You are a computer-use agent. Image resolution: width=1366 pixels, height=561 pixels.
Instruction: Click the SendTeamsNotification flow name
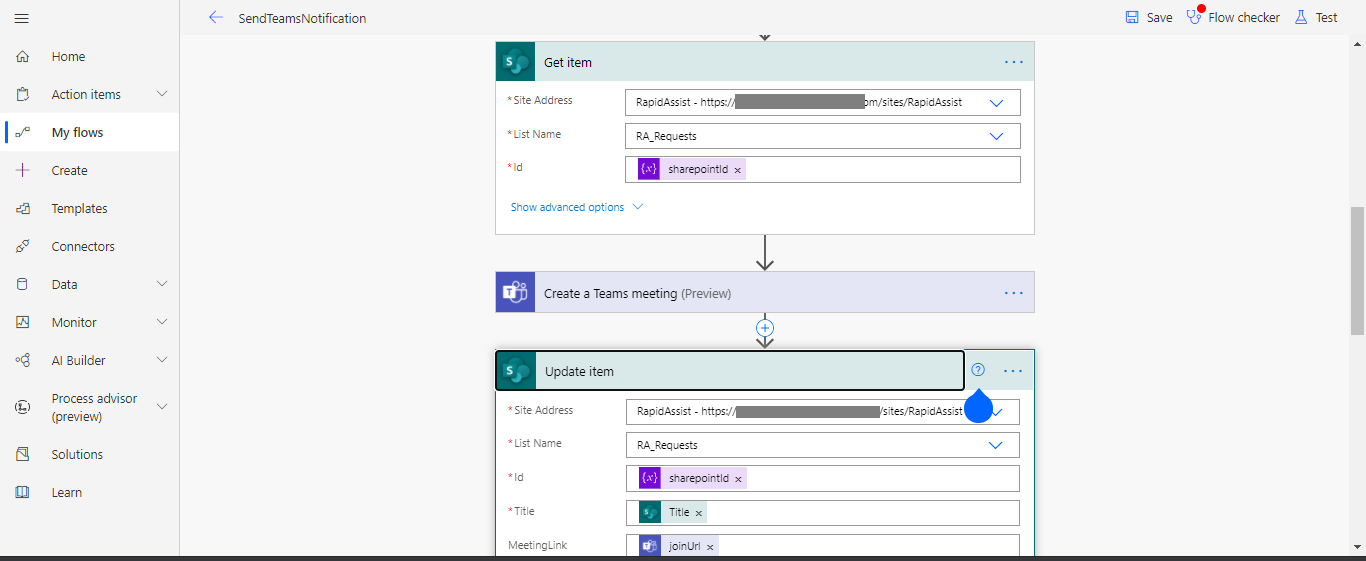(x=302, y=18)
